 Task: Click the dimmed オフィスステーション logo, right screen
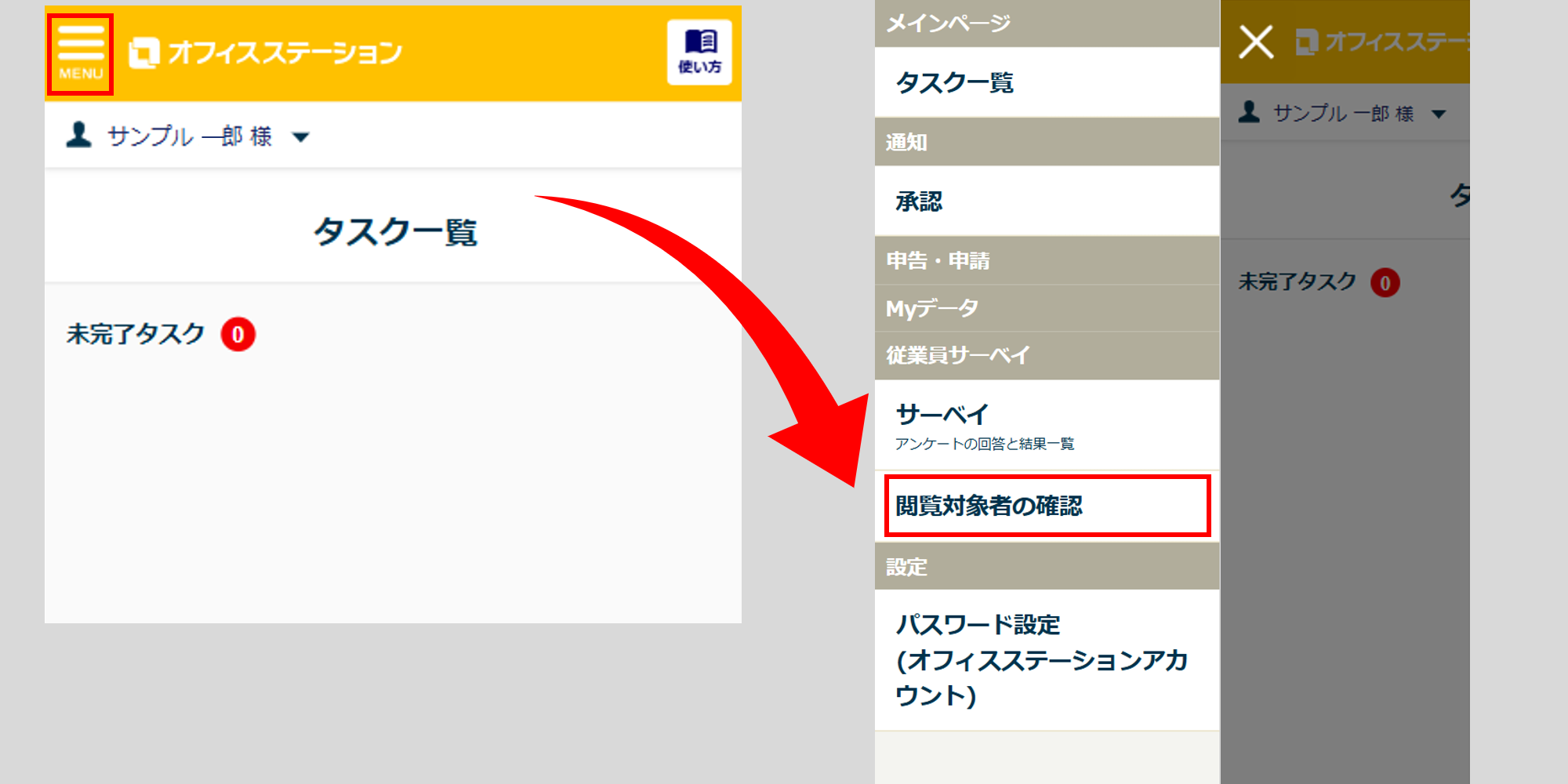(x=1382, y=42)
